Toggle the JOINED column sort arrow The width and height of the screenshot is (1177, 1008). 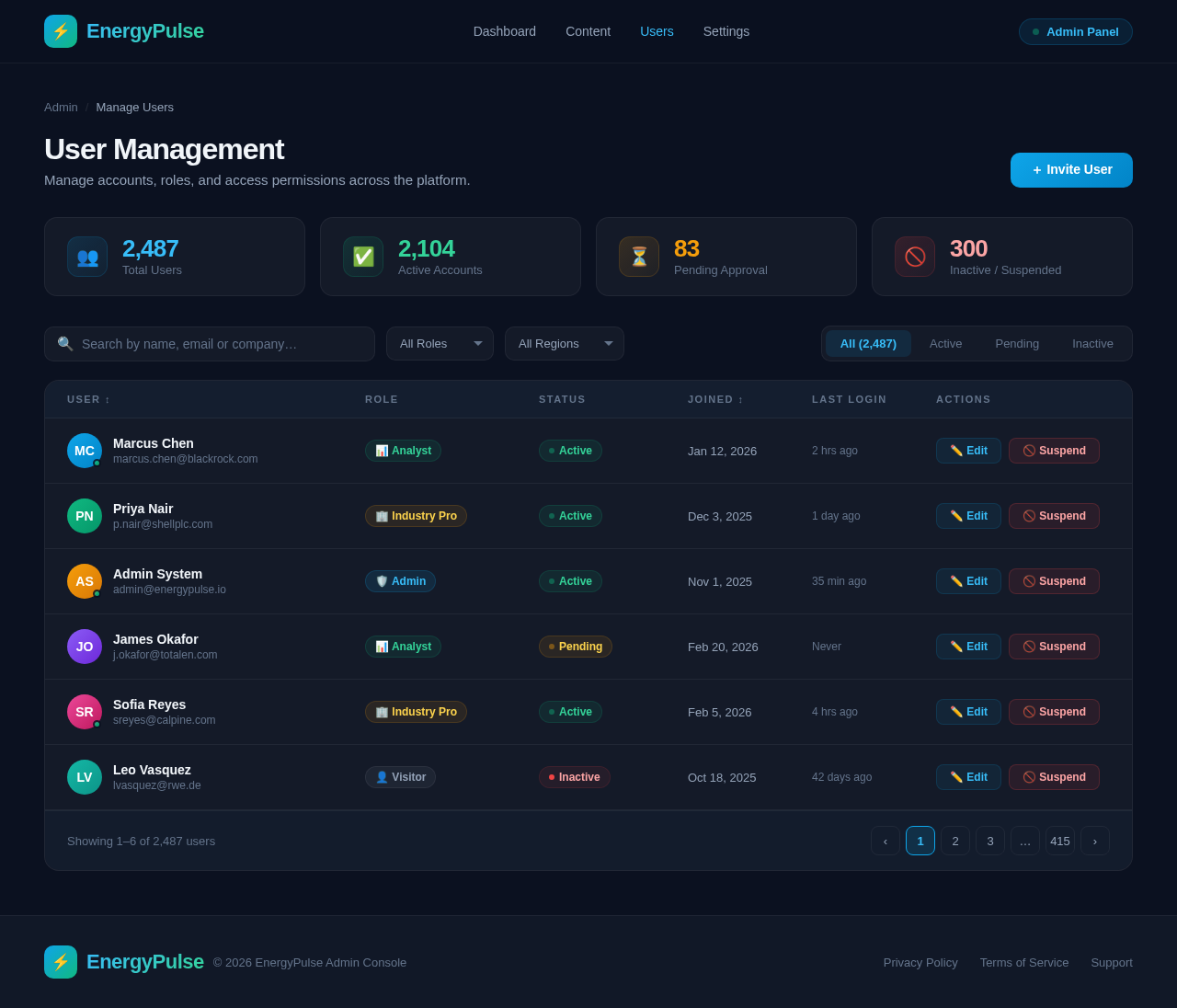pyautogui.click(x=741, y=399)
